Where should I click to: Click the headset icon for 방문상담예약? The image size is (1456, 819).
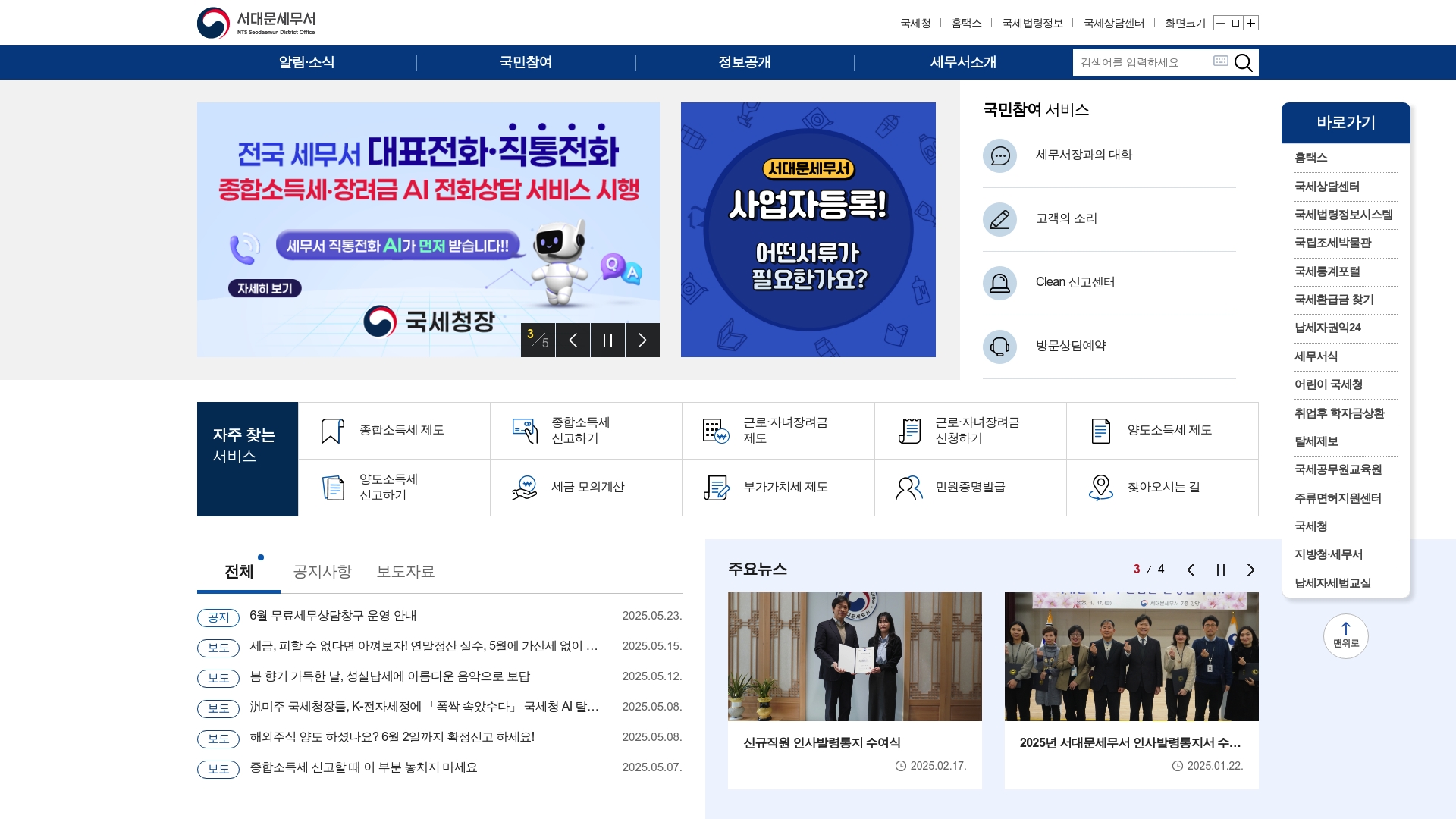[999, 347]
